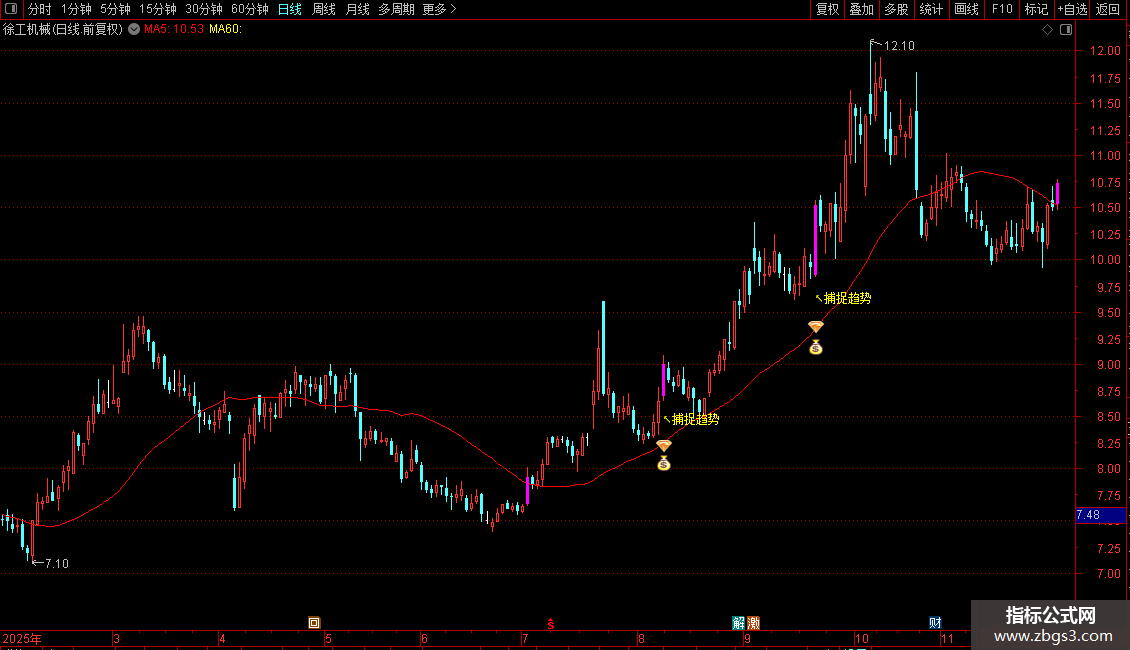The image size is (1130, 650).
Task: Click the 7.10 low price marker
Action: click(x=56, y=564)
